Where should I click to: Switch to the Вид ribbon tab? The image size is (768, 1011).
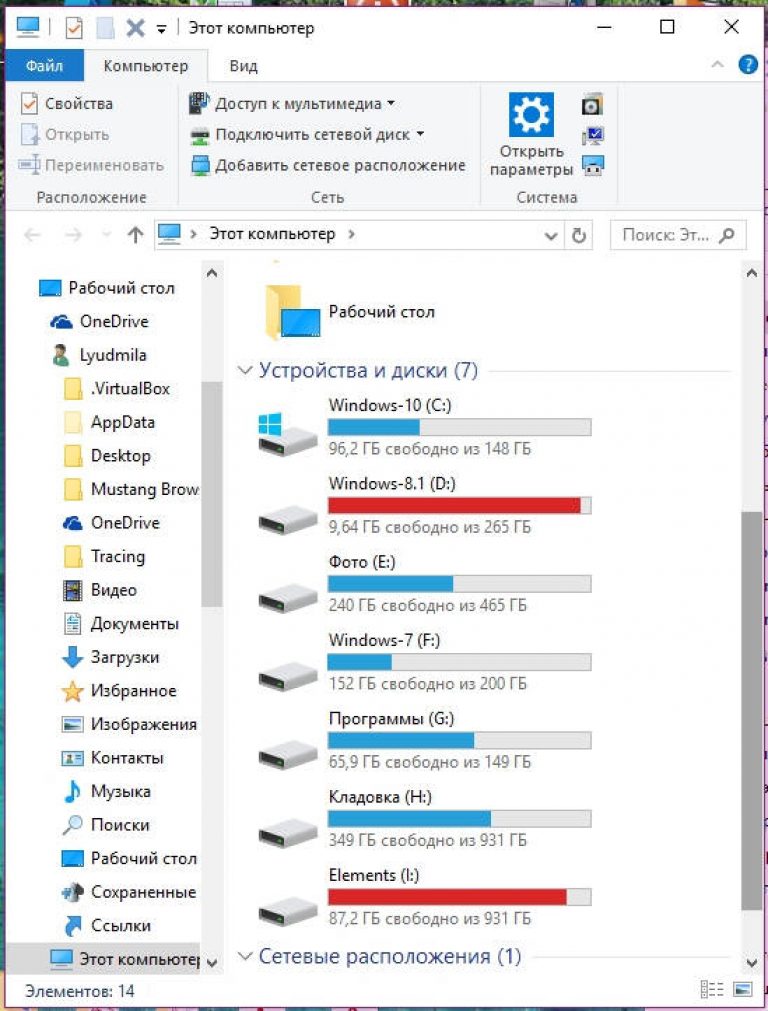pyautogui.click(x=243, y=66)
